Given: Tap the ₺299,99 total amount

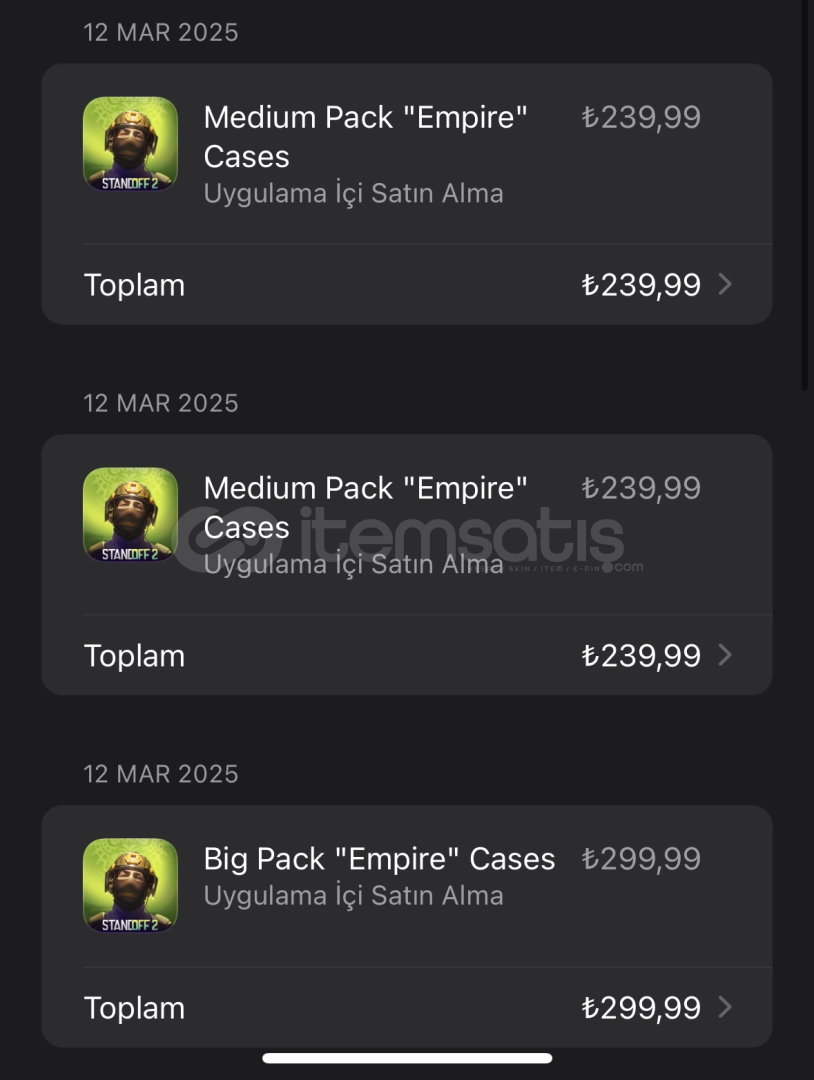Looking at the screenshot, I should (641, 1008).
